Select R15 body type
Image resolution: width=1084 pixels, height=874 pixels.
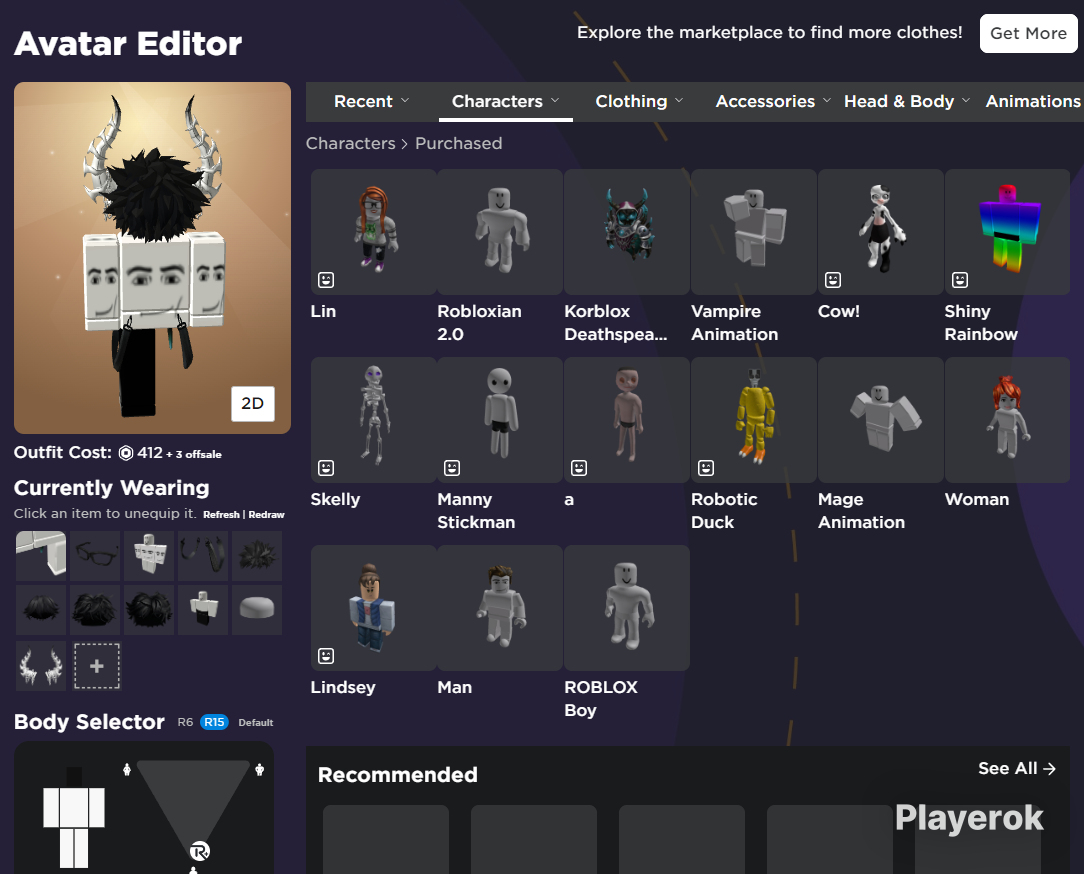pos(214,722)
